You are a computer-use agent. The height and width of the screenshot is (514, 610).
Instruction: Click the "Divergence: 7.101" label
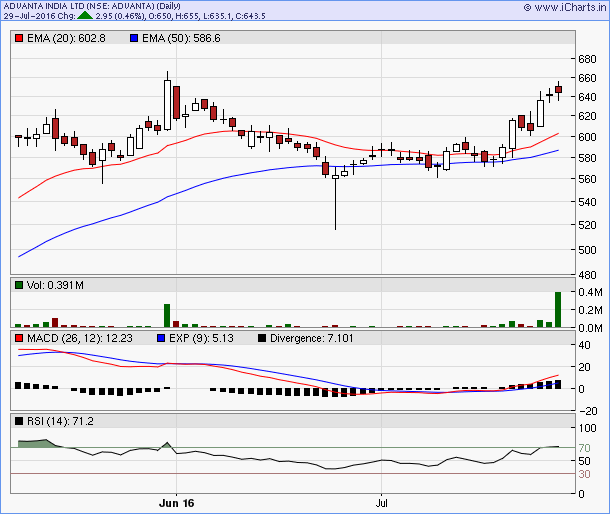click(312, 338)
